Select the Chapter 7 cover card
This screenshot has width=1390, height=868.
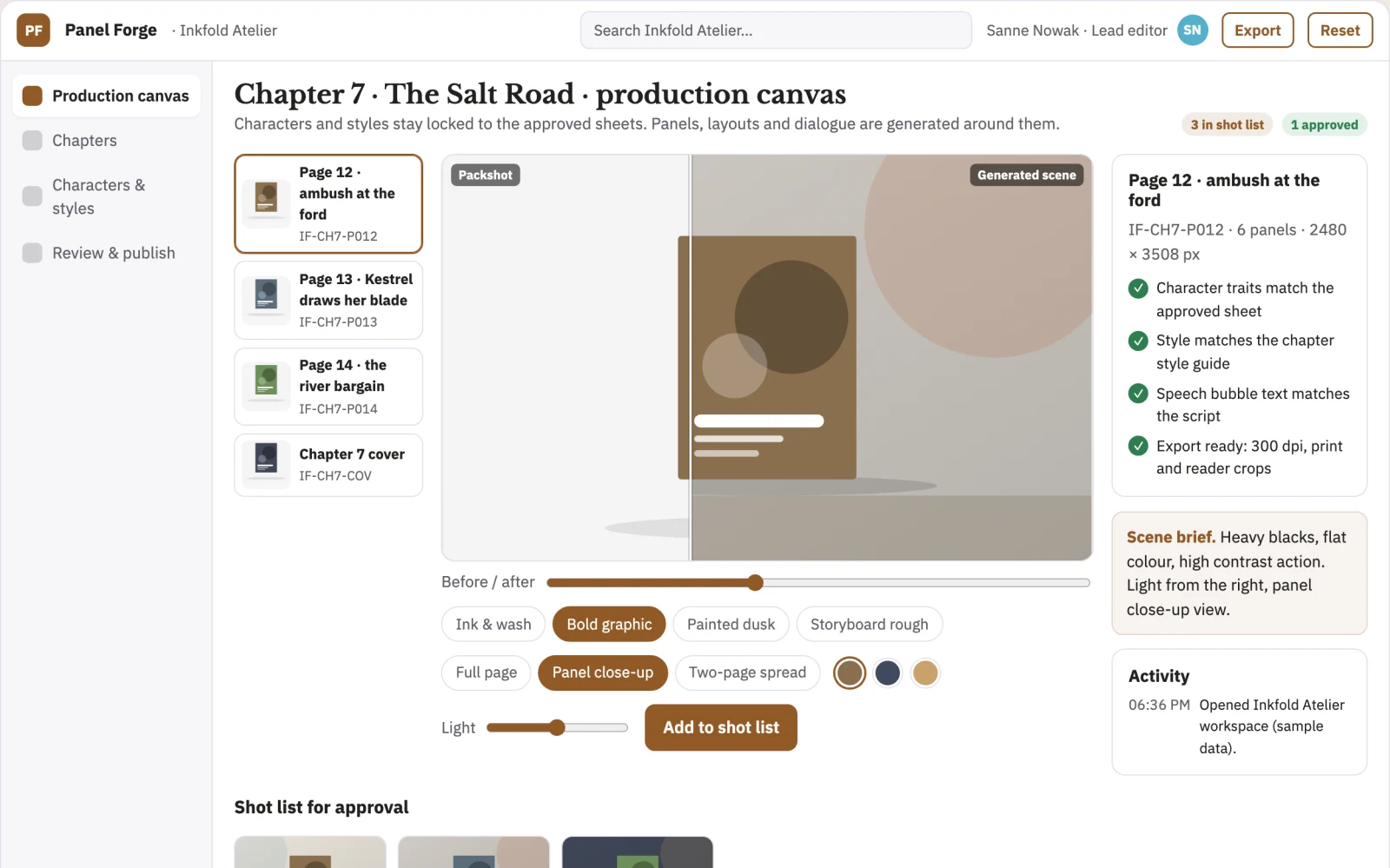pos(328,465)
